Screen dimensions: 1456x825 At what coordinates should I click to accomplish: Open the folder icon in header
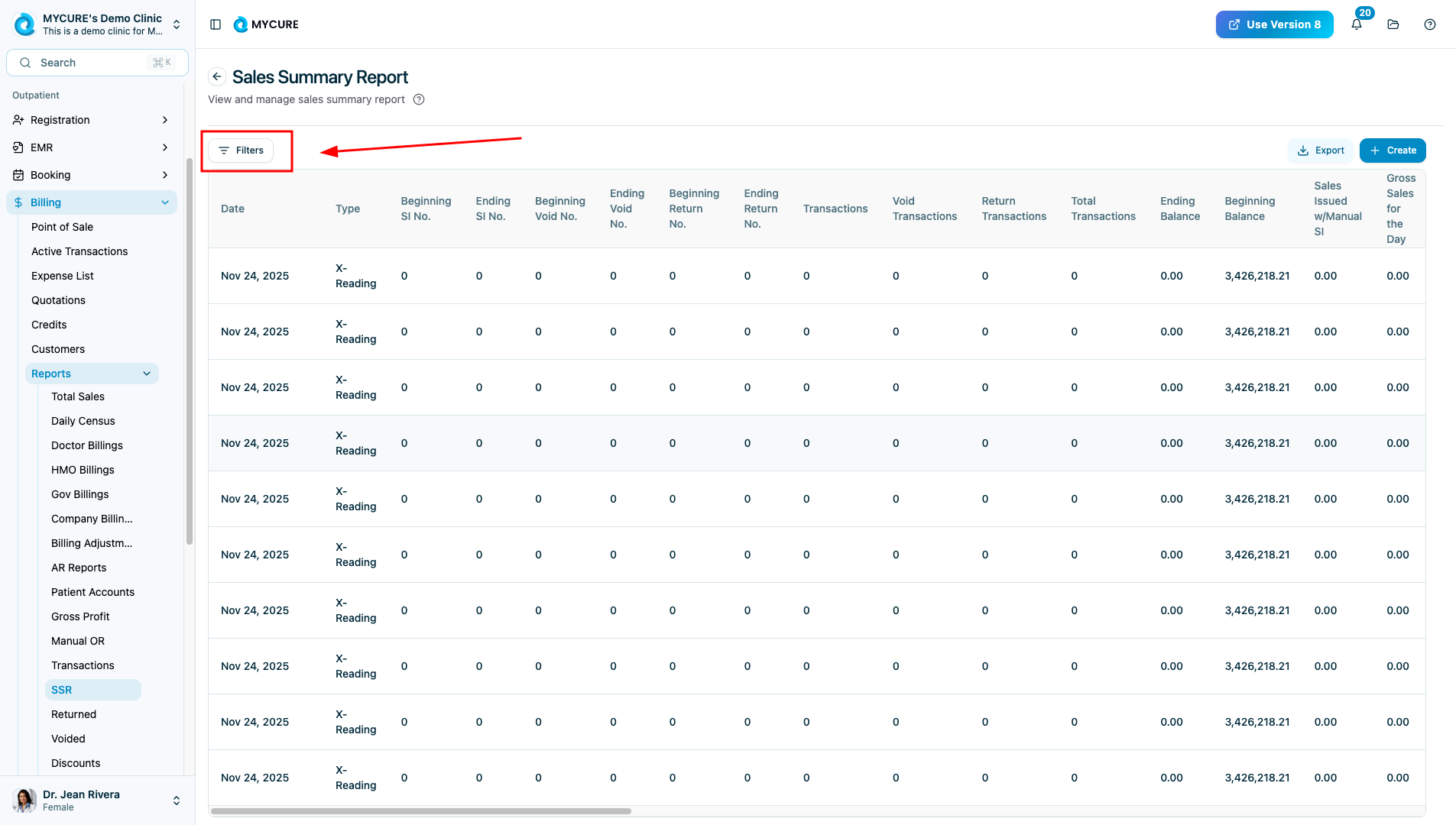tap(1393, 24)
